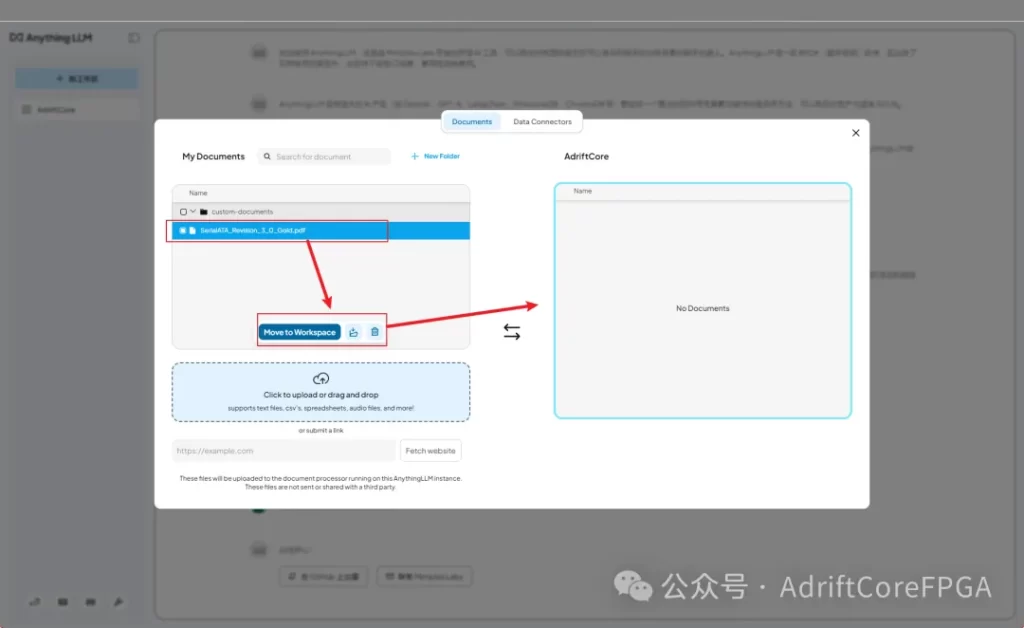Screen dimensions: 1024x628
Task: Open the AdriftCore workspace in the sidebar
Action: [x=77, y=110]
